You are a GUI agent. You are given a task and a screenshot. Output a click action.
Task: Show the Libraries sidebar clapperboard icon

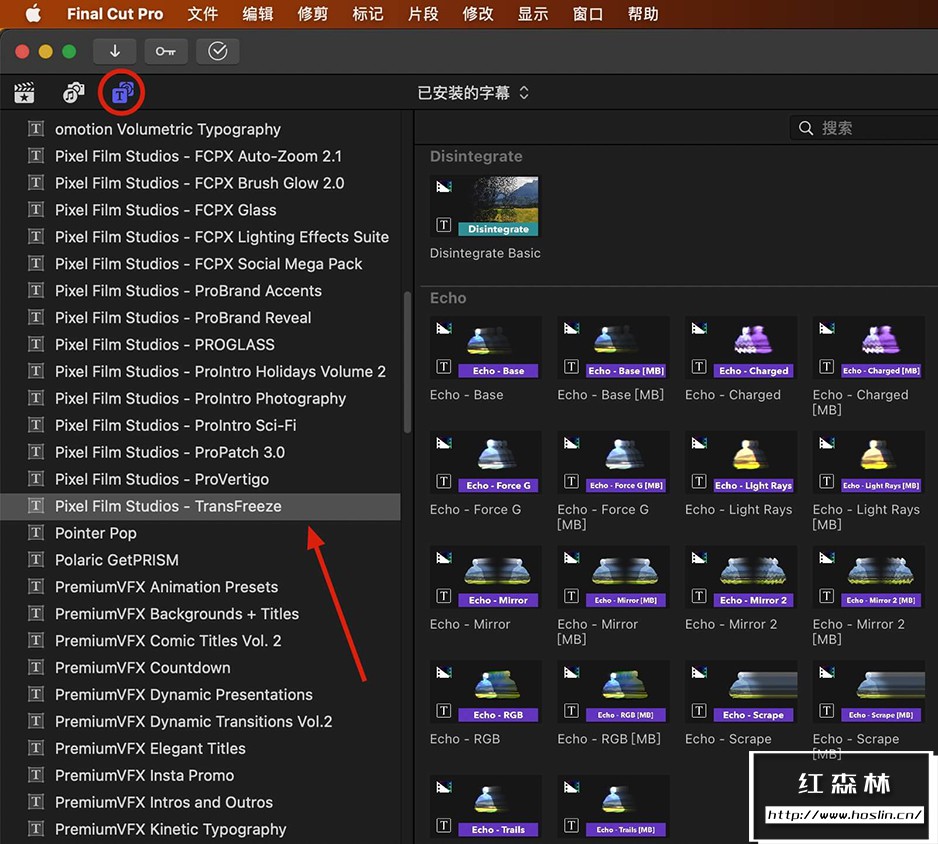24,93
